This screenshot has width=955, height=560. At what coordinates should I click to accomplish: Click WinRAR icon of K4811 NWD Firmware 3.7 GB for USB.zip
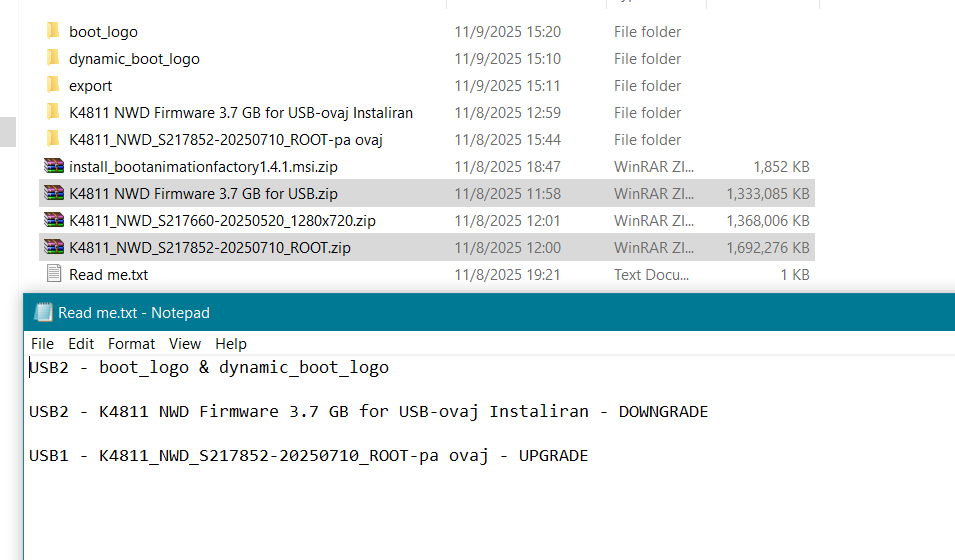point(54,193)
